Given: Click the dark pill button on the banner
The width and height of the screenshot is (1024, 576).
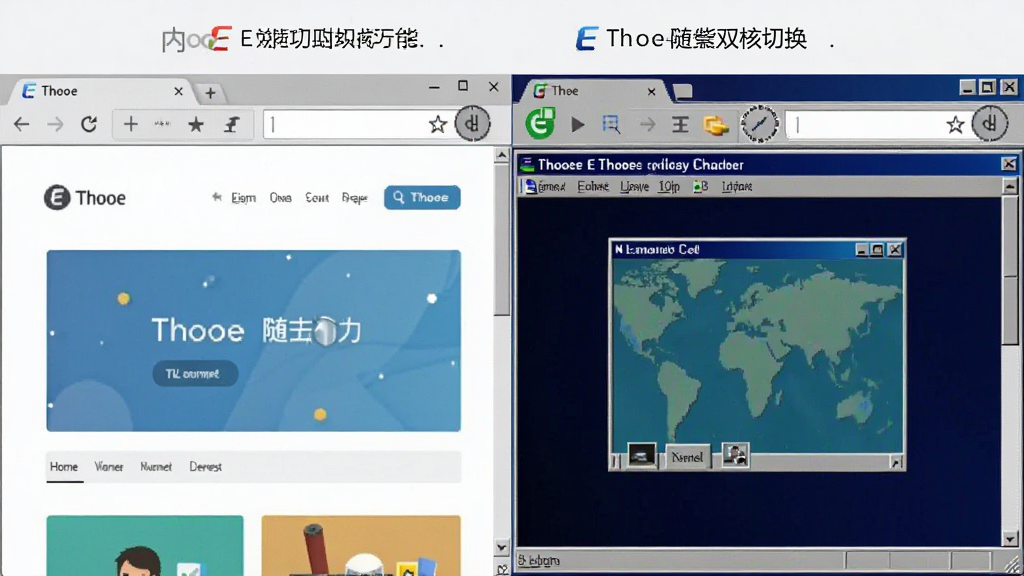Looking at the screenshot, I should [x=195, y=374].
